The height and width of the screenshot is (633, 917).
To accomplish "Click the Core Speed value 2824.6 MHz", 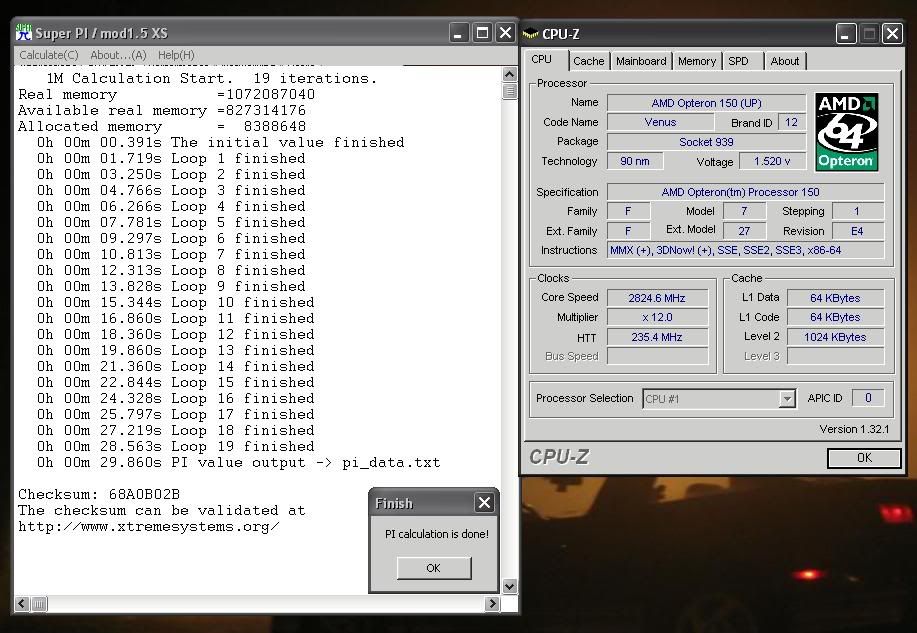I will [657, 298].
